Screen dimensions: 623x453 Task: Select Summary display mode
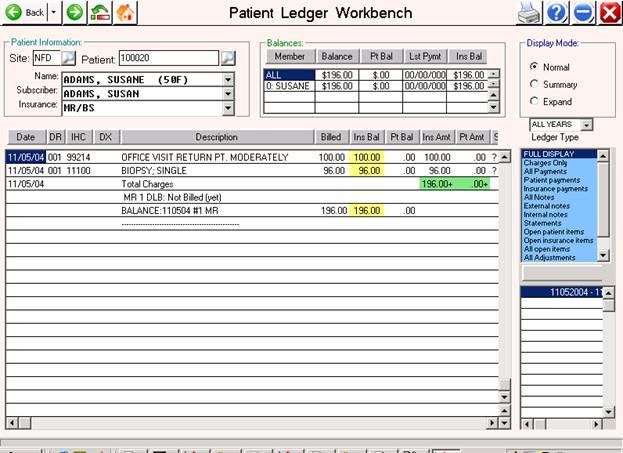click(x=534, y=83)
